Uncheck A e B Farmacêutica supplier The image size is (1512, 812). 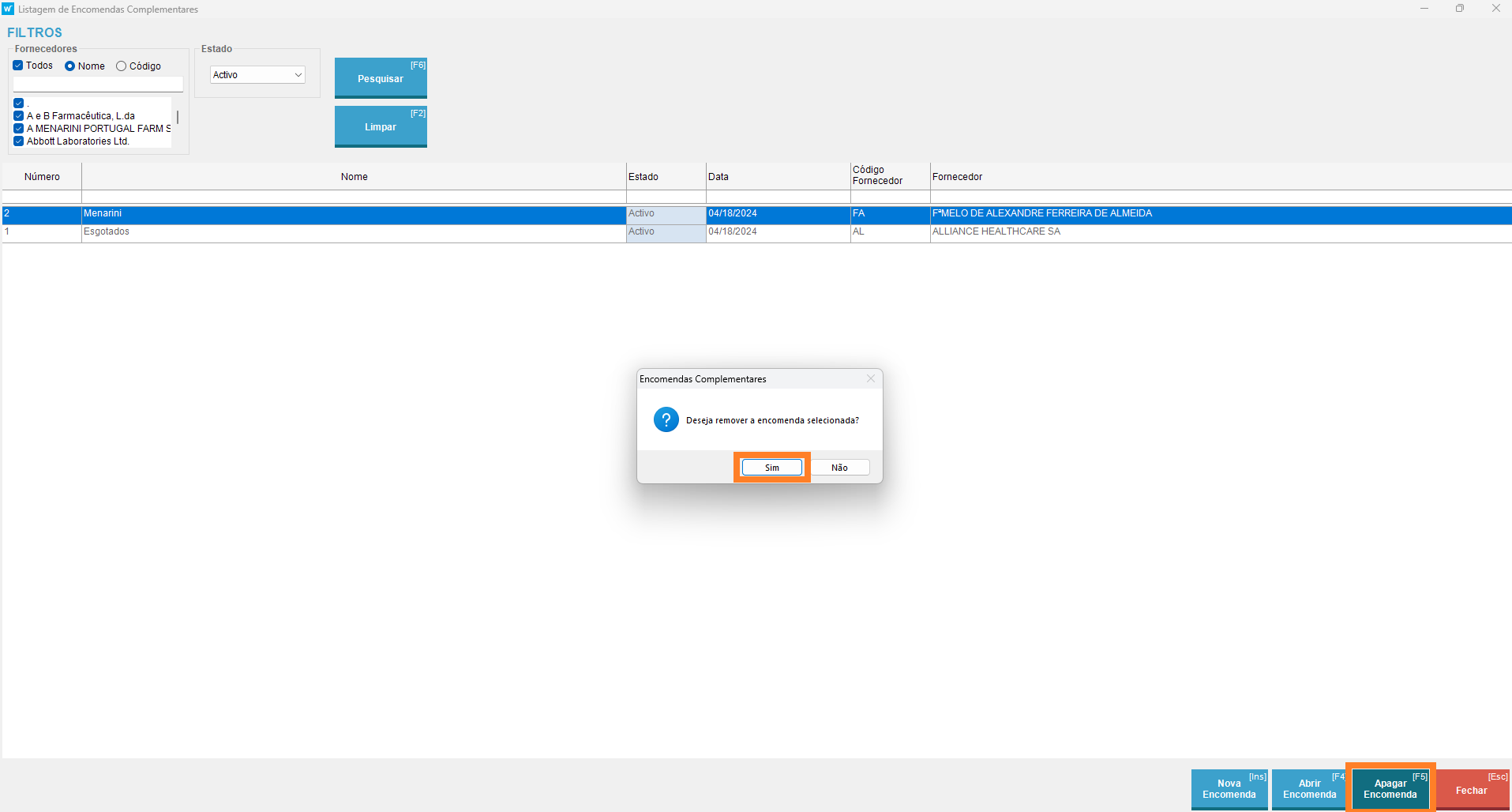(19, 116)
